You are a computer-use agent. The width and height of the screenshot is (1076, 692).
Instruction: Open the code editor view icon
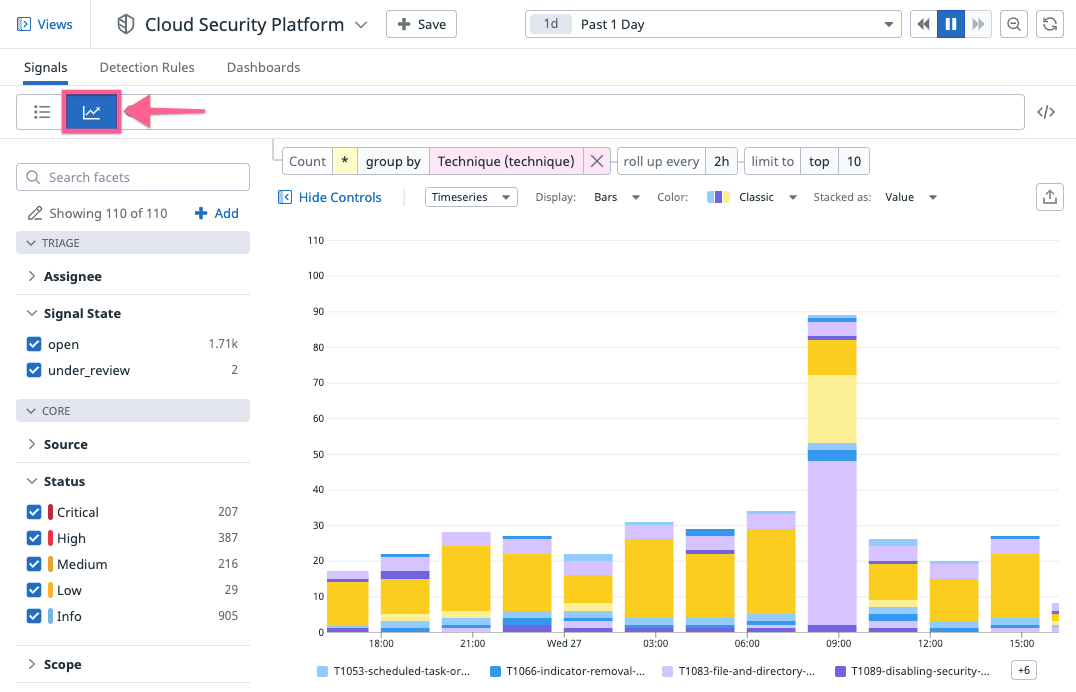pos(1046,112)
